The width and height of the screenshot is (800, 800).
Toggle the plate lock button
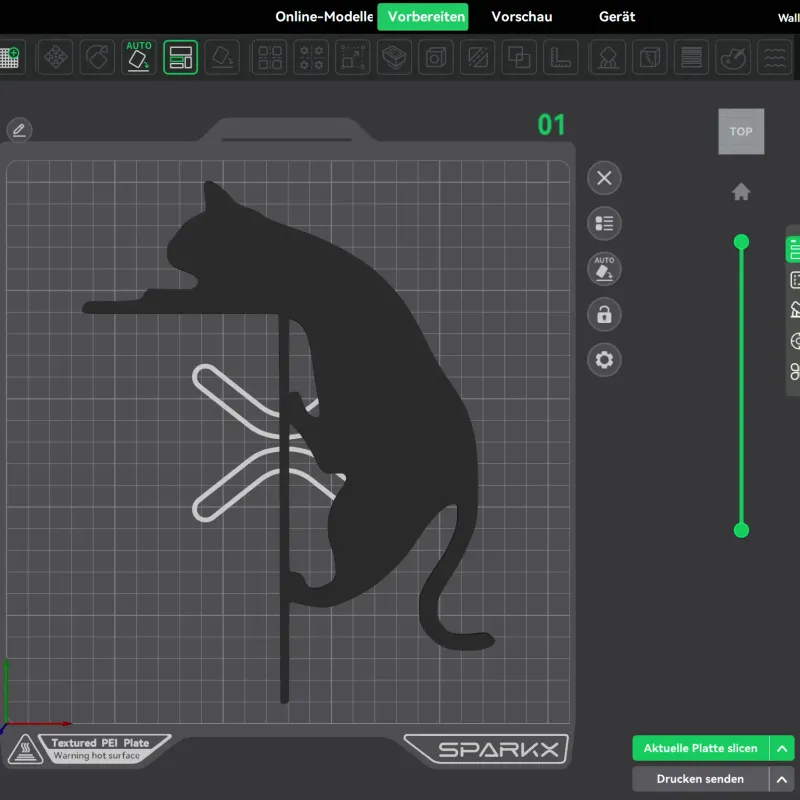coord(604,314)
